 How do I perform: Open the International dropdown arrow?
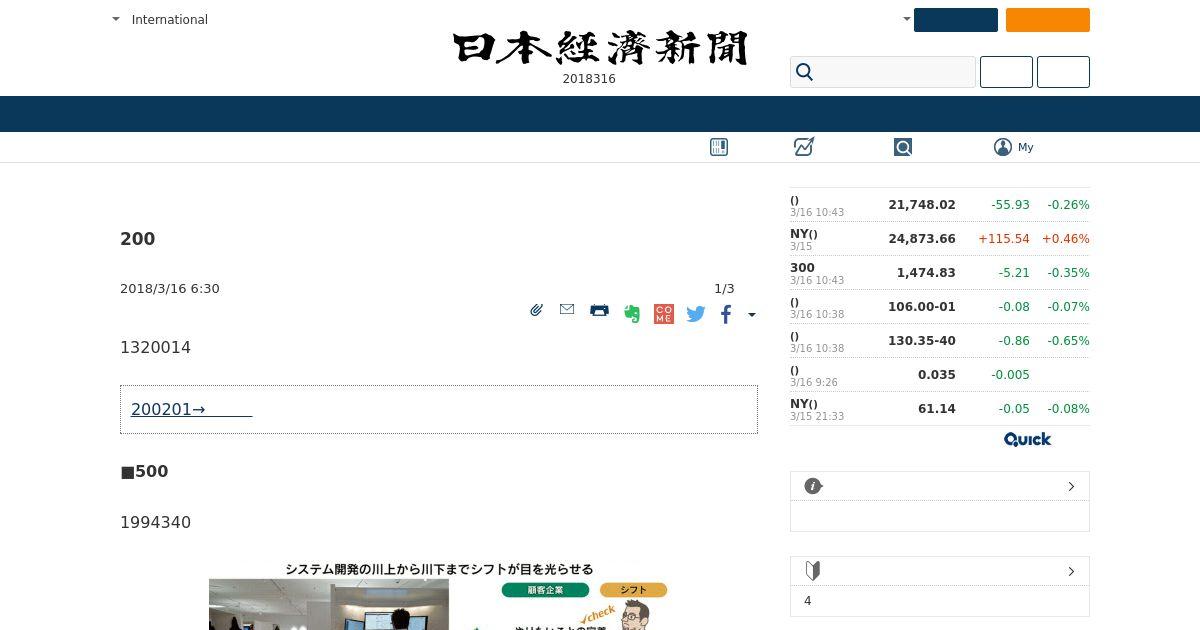pyautogui.click(x=116, y=19)
